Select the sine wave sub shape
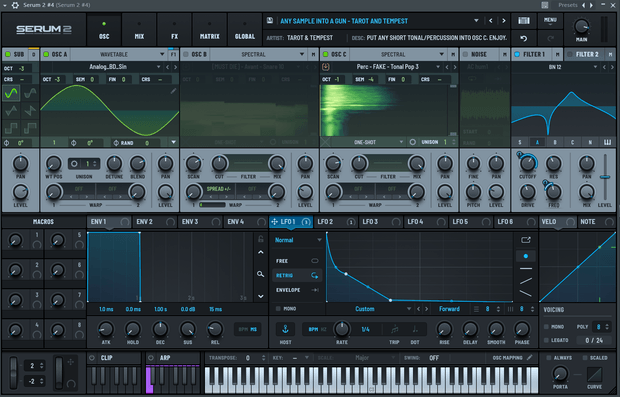Viewport: 620px width, 397px height. 11,93
